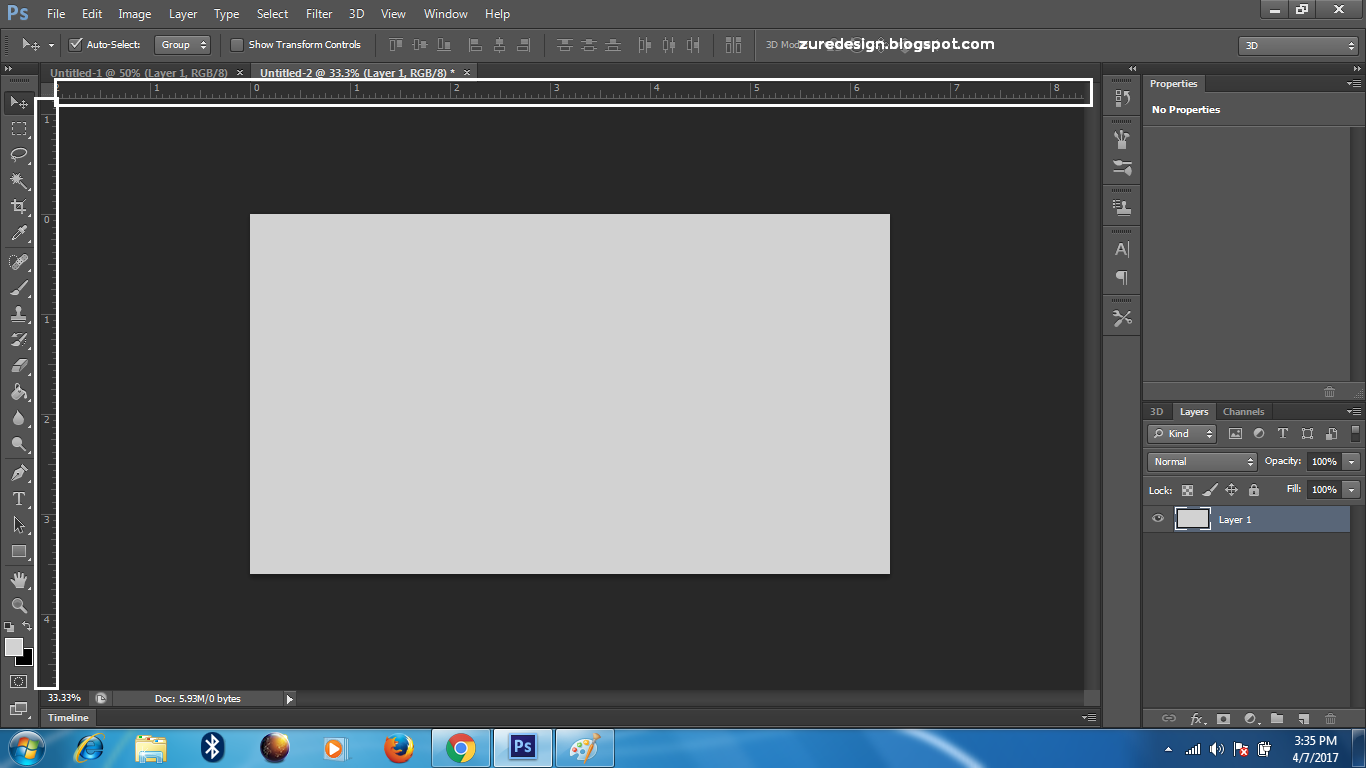1366x768 pixels.
Task: Select the Lasso tool
Action: (18, 154)
